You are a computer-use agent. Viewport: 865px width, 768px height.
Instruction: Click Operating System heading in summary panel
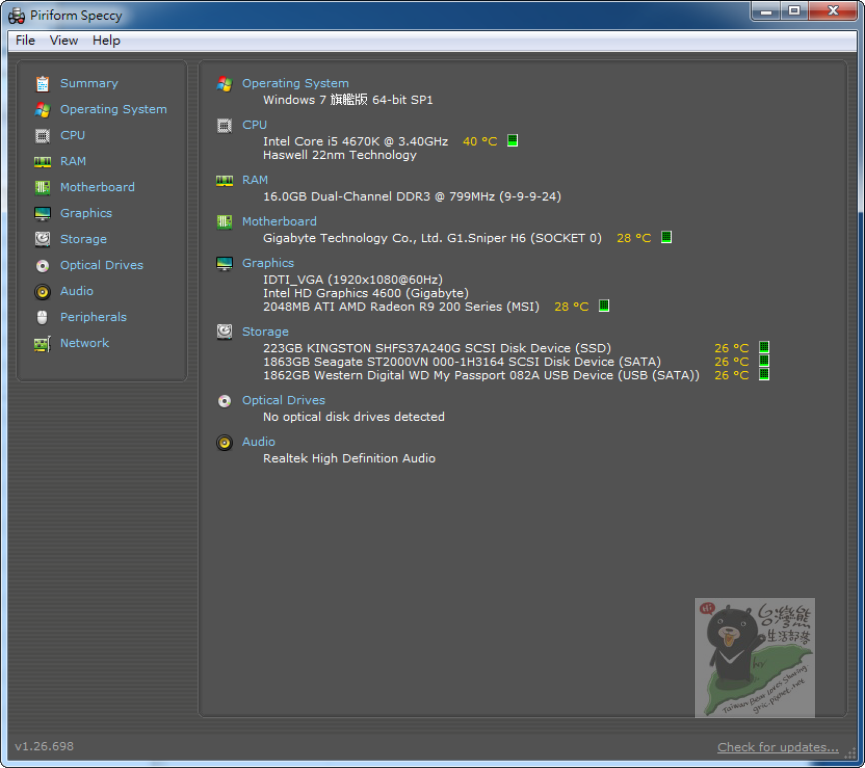click(x=295, y=83)
